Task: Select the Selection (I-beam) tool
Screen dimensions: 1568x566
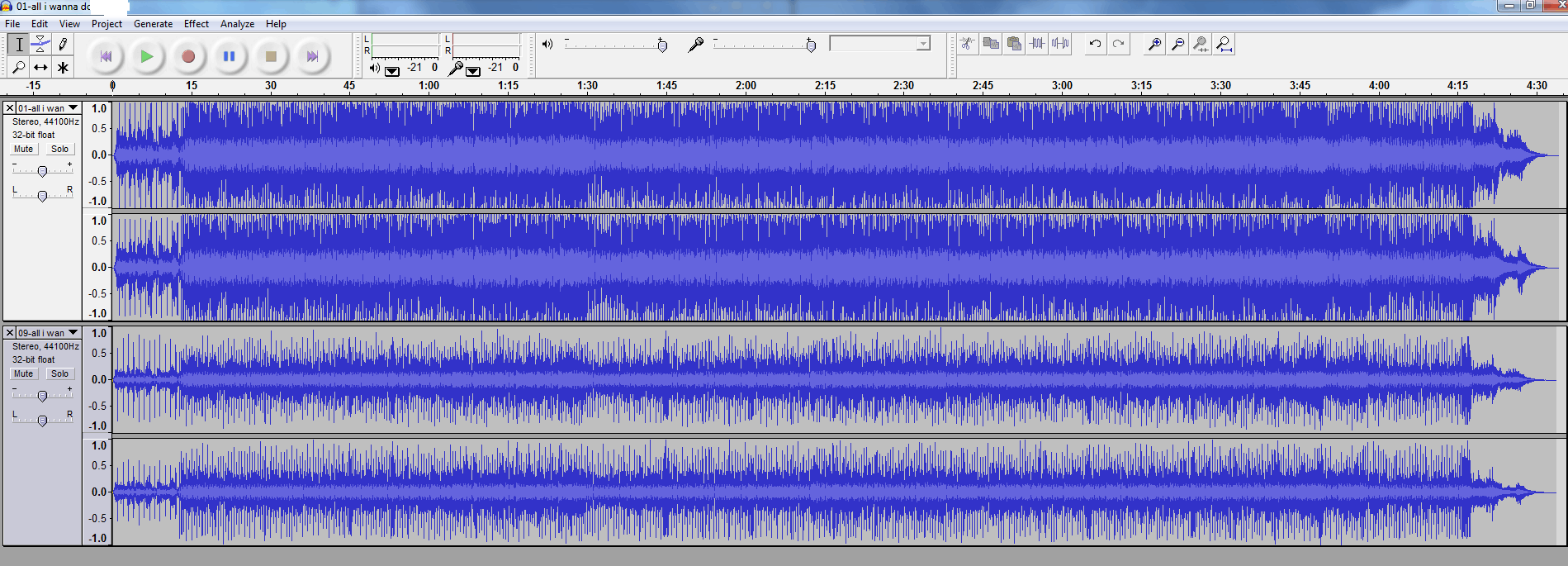Action: coord(19,45)
